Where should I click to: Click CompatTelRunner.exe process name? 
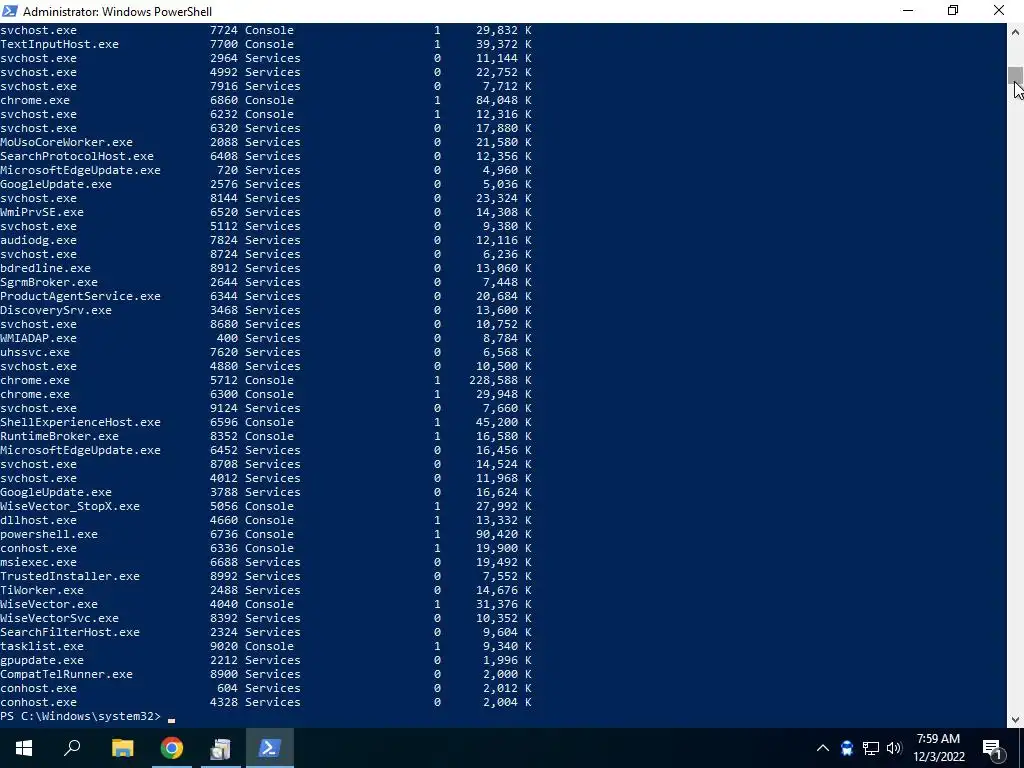point(66,674)
